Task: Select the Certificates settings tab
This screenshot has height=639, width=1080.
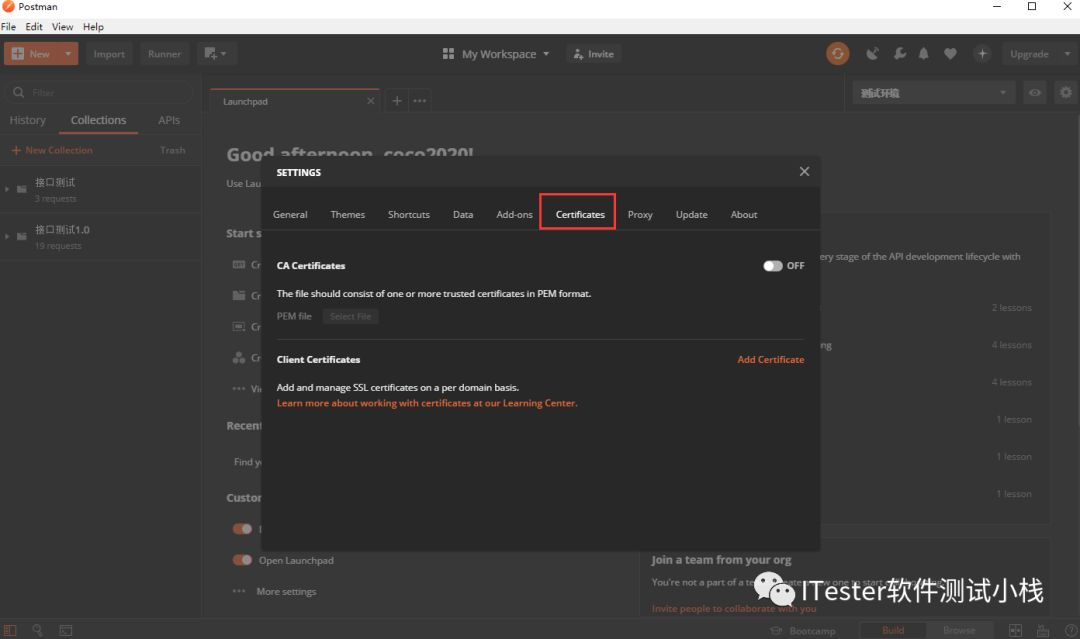Action: pos(580,215)
